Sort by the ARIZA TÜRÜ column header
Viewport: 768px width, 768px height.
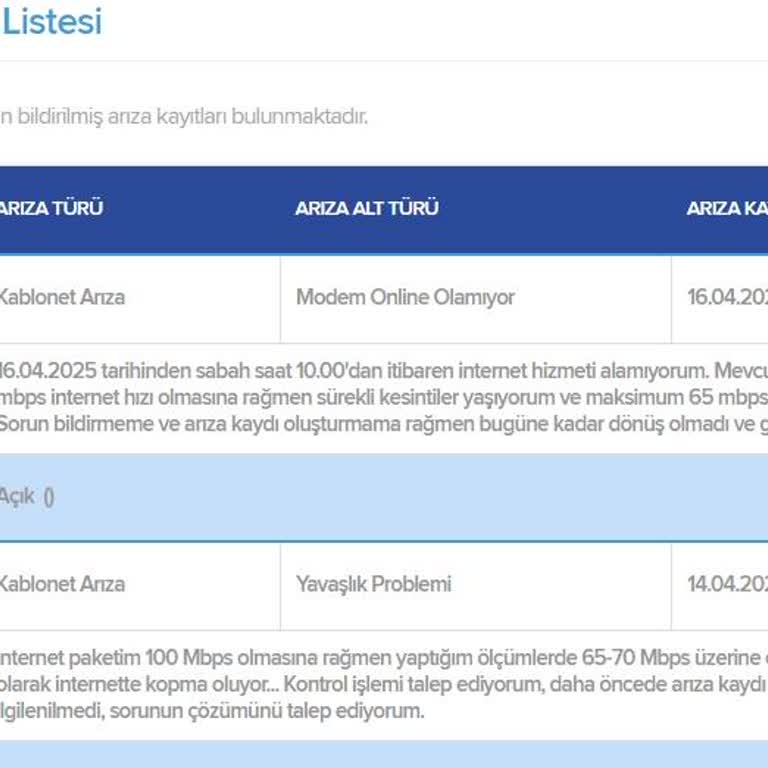point(51,209)
